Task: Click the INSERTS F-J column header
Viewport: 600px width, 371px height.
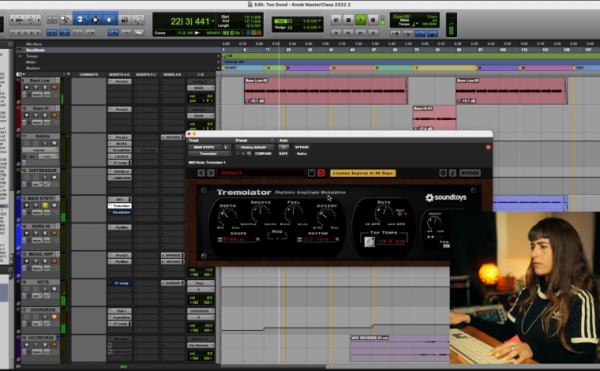Action: 146,75
